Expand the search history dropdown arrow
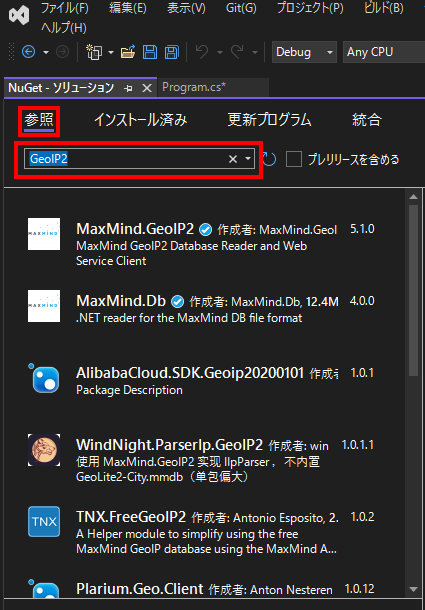This screenshot has width=425, height=610. [x=248, y=159]
